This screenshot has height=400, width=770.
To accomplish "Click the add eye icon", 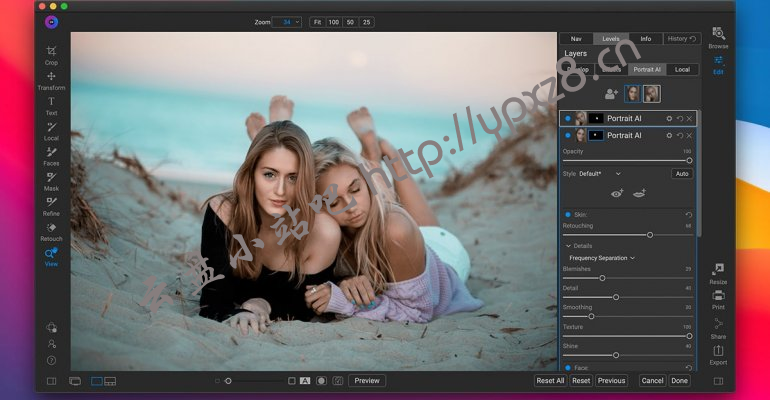I will [x=617, y=193].
